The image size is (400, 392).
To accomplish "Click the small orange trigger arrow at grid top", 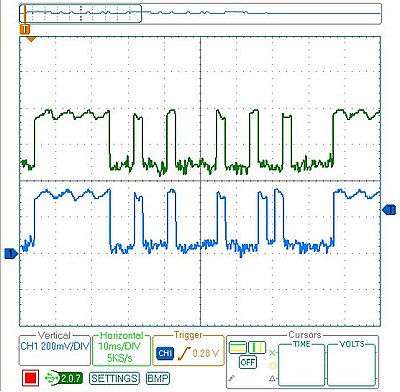I will [x=31, y=40].
